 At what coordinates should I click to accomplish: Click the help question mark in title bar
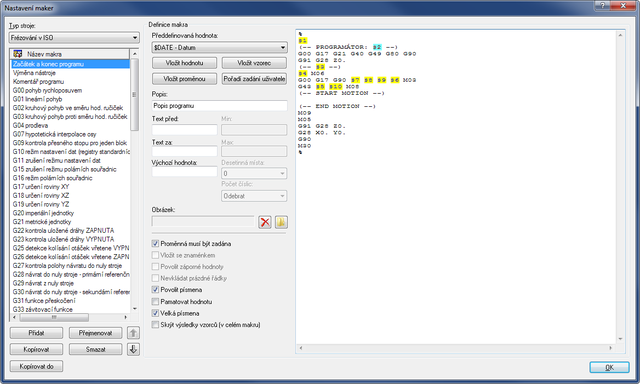[602, 5]
